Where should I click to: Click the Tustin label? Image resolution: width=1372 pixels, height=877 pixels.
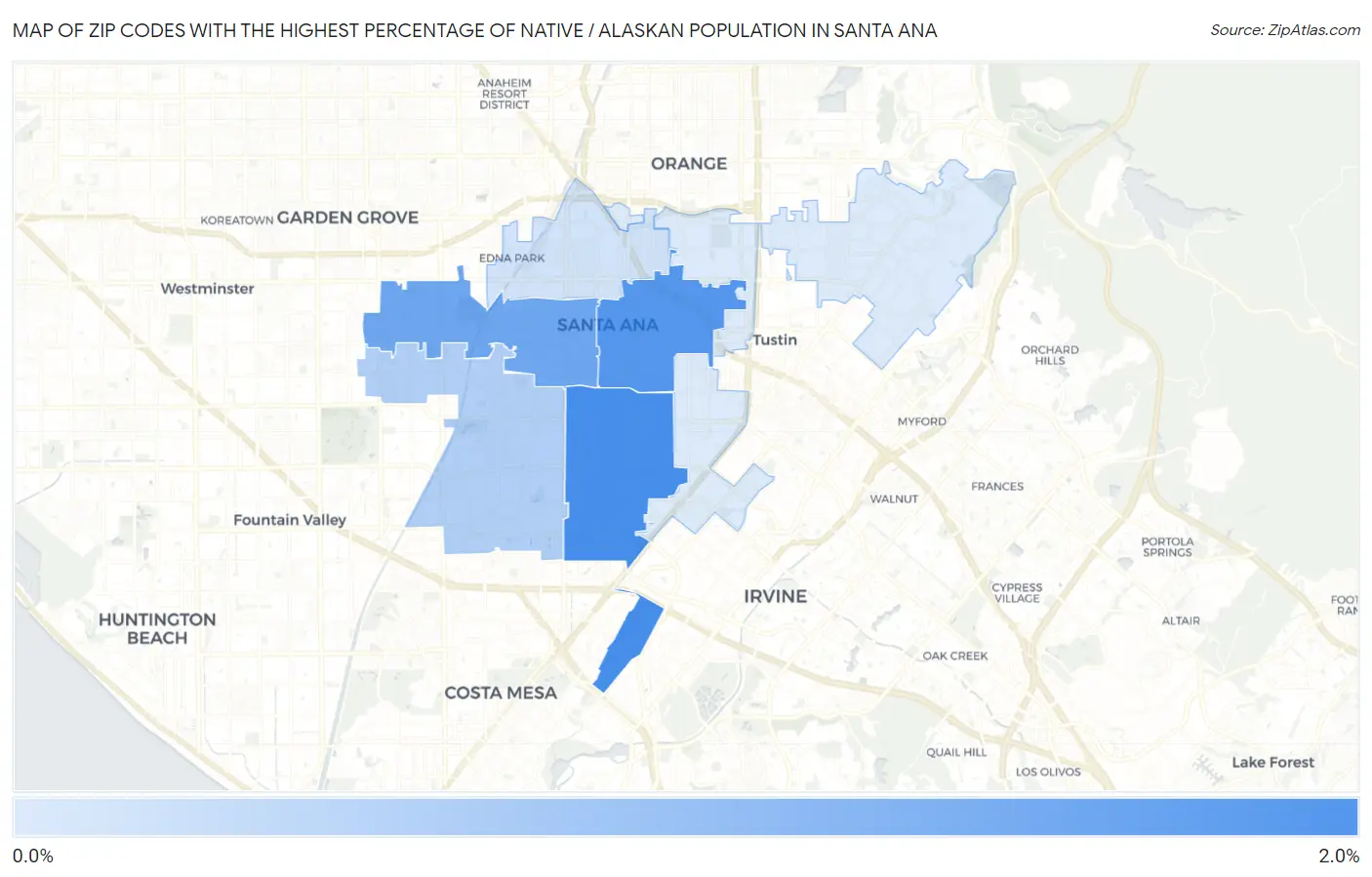pyautogui.click(x=775, y=339)
